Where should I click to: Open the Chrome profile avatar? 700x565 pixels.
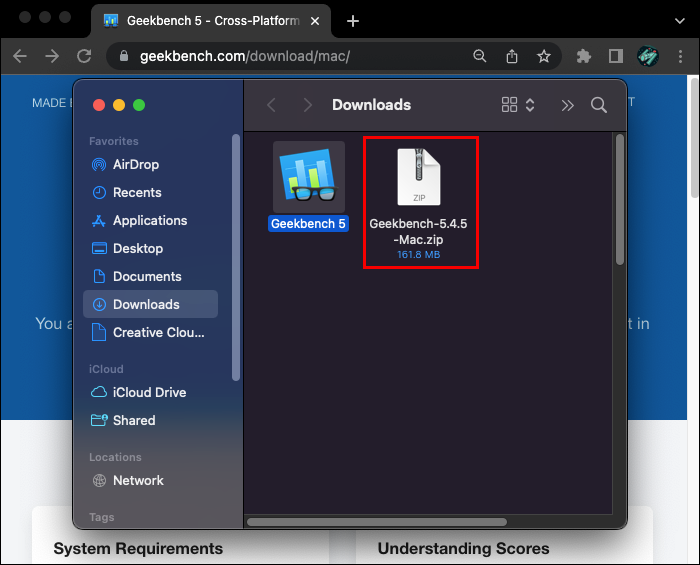648,56
